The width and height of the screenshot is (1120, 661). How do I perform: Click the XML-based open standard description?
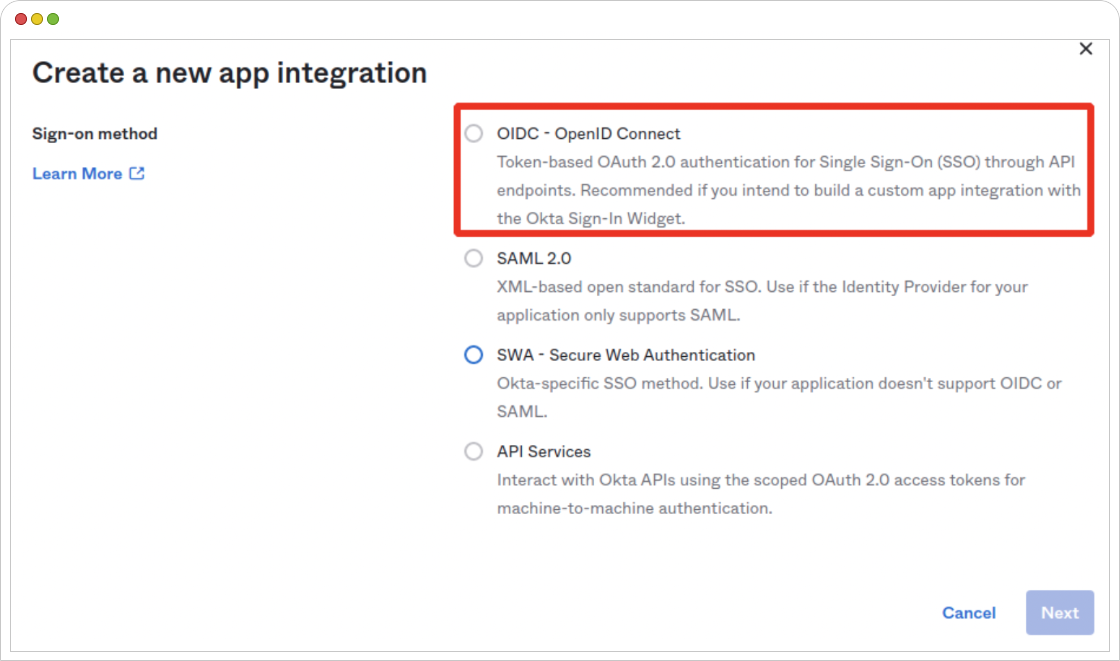pyautogui.click(x=762, y=301)
